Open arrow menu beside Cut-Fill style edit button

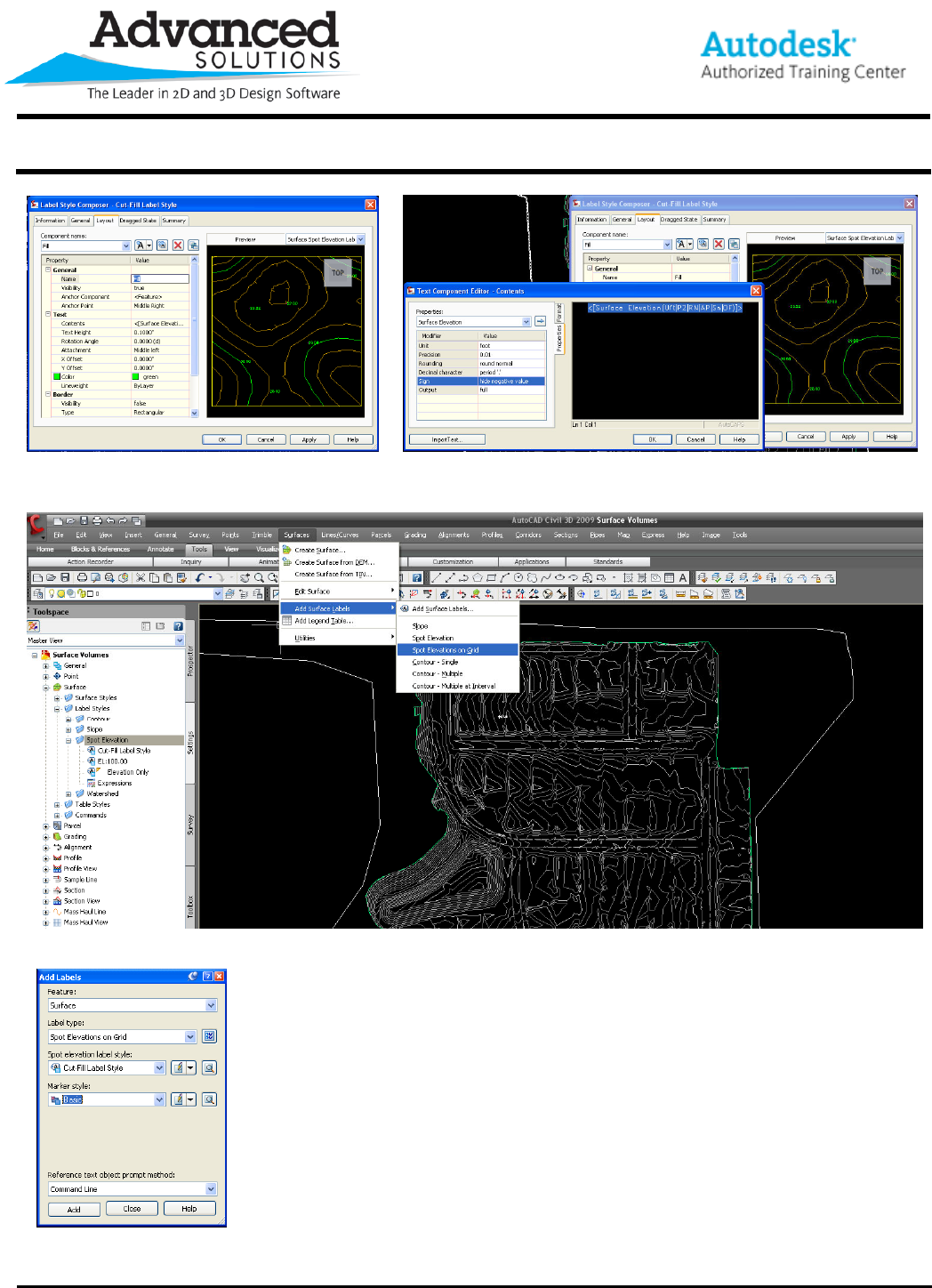coord(190,1067)
